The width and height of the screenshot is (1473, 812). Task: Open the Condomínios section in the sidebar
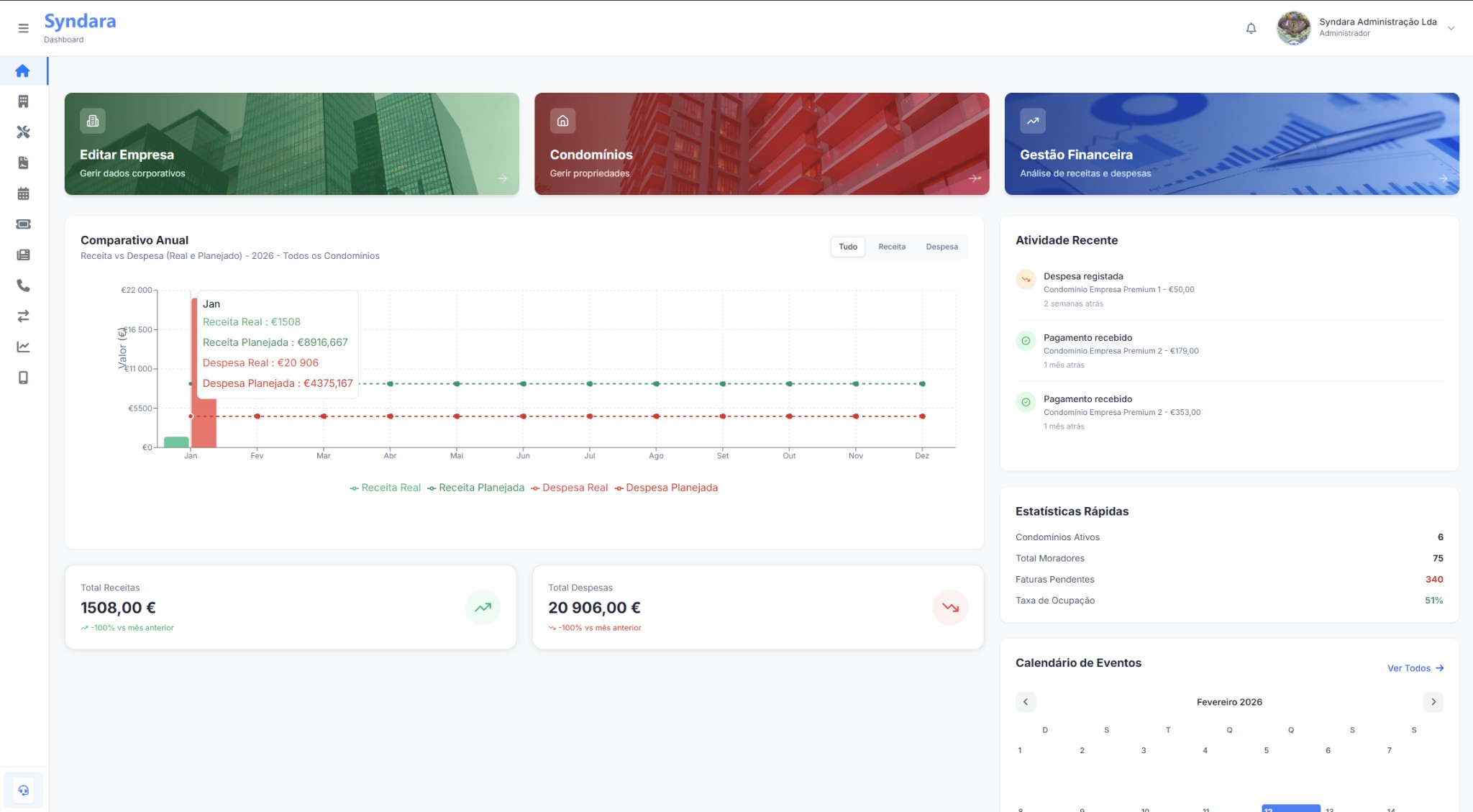pos(23,101)
